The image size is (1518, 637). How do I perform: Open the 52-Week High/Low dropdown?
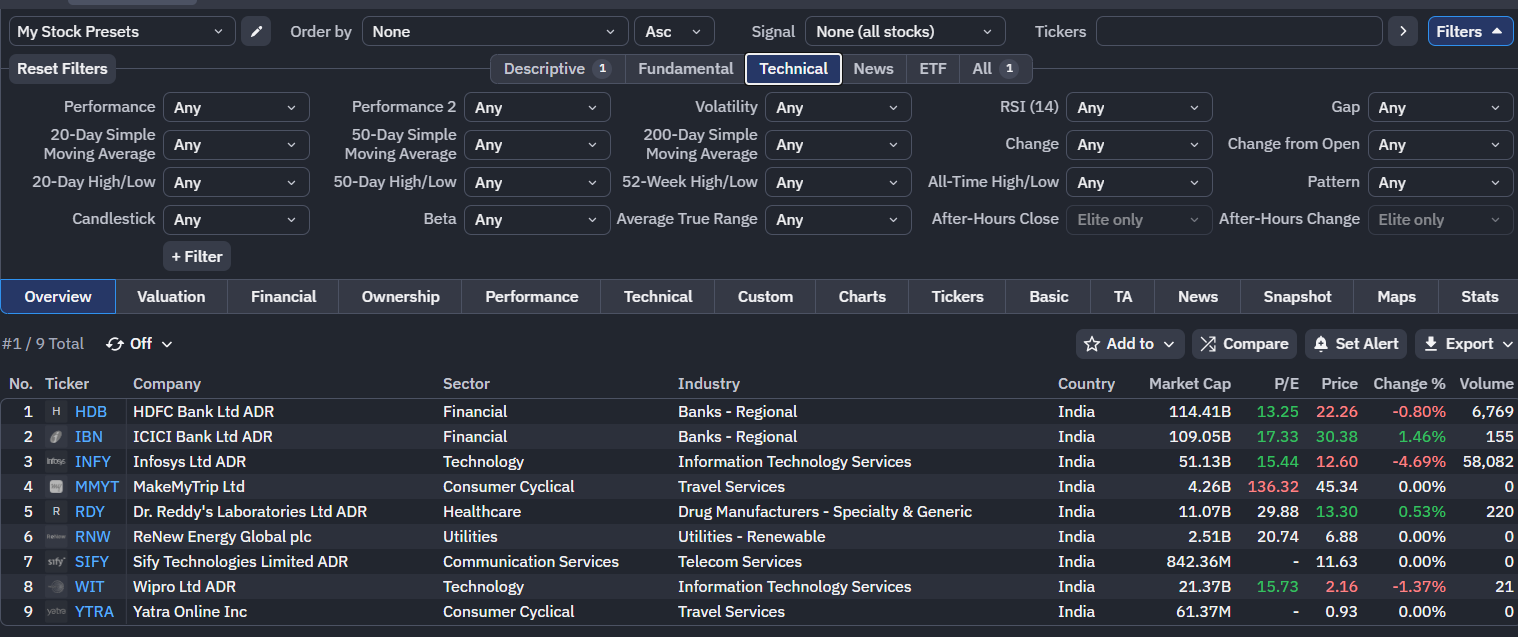(x=838, y=182)
